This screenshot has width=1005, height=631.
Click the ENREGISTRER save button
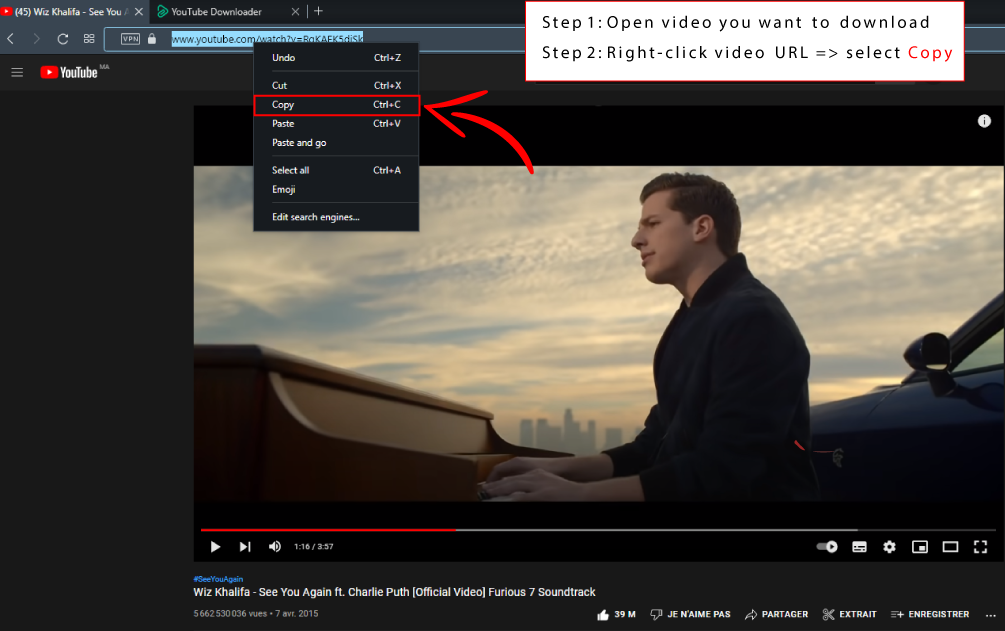pos(929,614)
